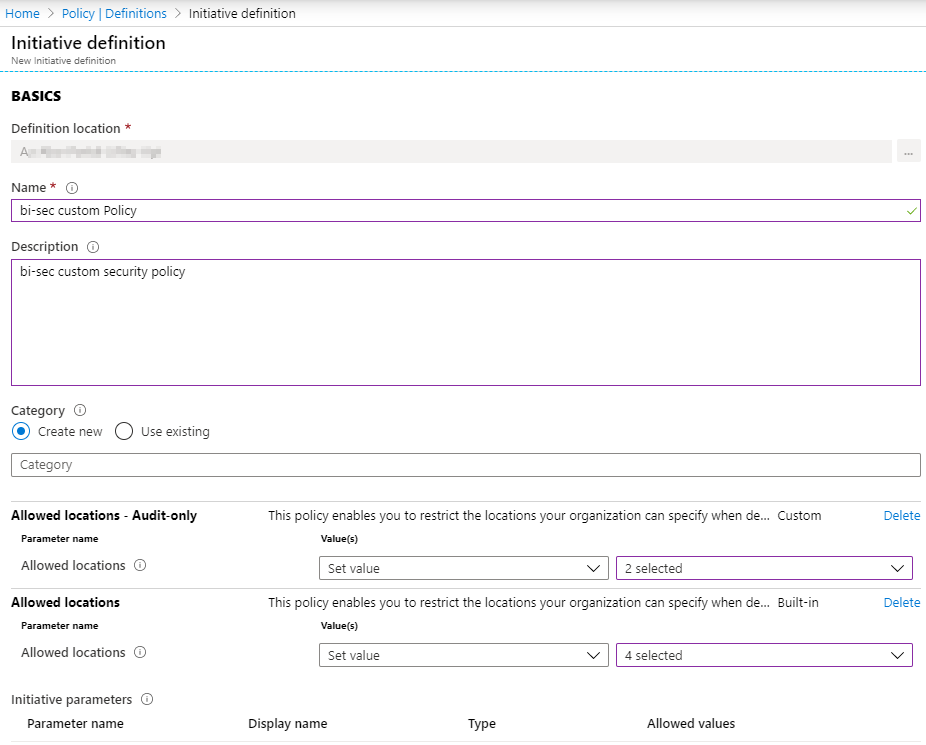Open Policy | Definitions from the breadcrumb
Viewport: 926px width, 745px height.
pyautogui.click(x=114, y=13)
